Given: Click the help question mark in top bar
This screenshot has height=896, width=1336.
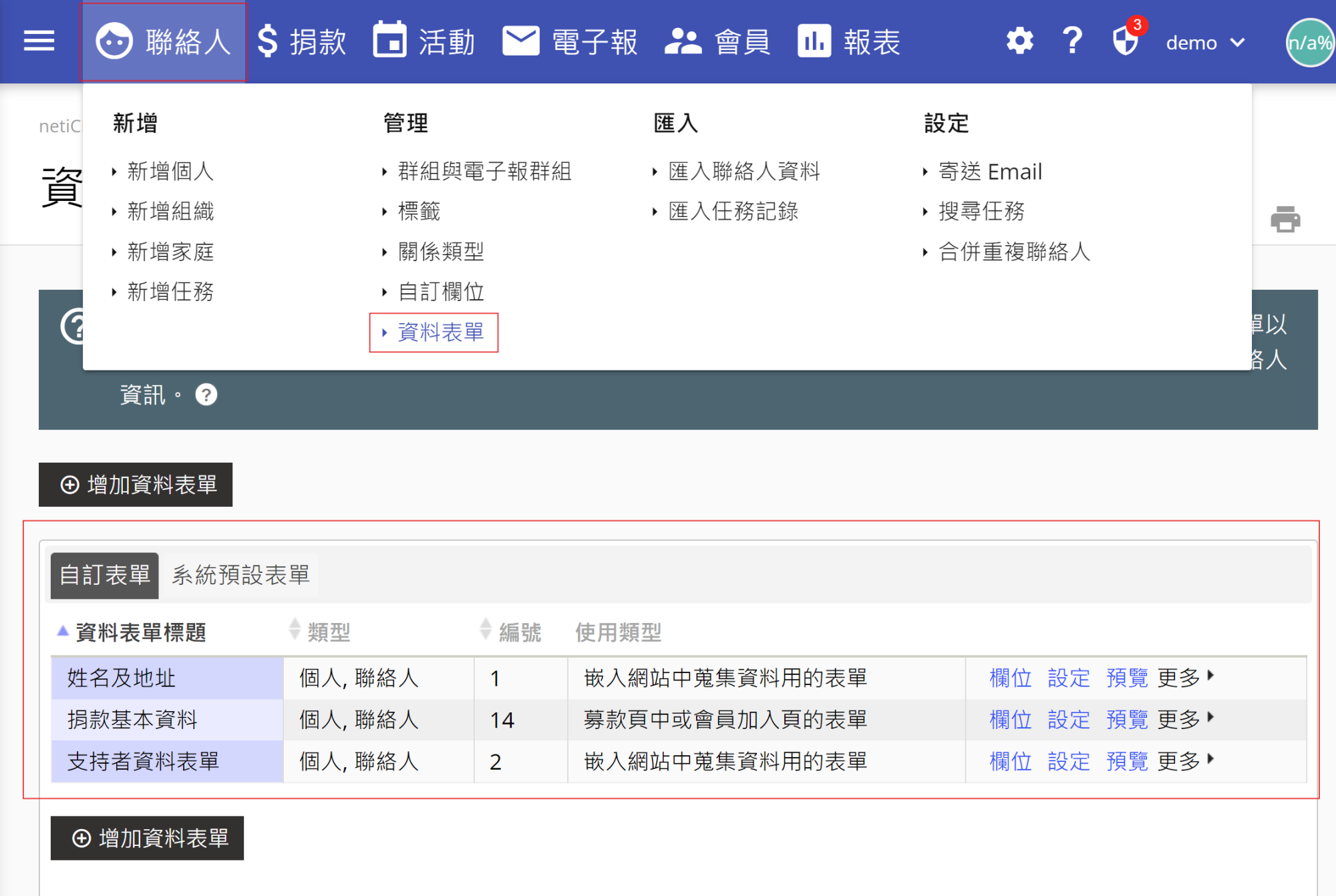Looking at the screenshot, I should [1072, 41].
